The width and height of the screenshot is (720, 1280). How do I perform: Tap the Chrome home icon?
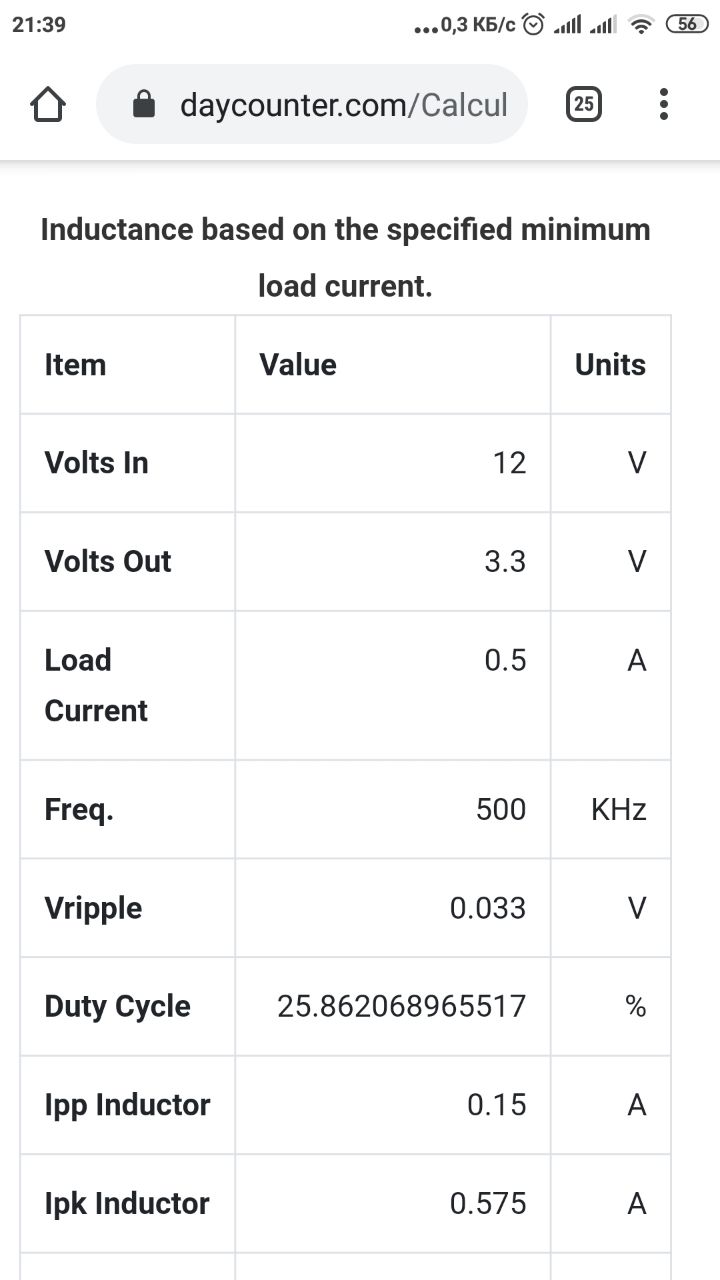pyautogui.click(x=48, y=105)
